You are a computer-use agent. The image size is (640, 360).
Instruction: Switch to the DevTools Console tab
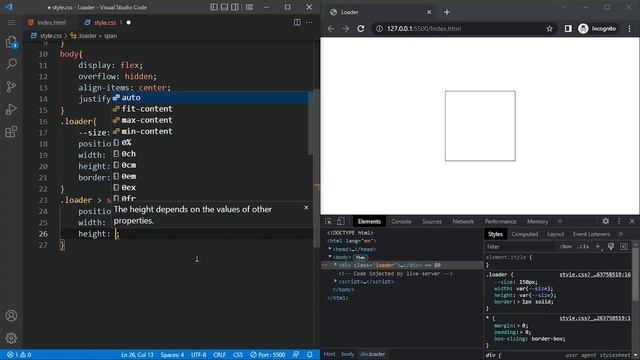(x=401, y=221)
